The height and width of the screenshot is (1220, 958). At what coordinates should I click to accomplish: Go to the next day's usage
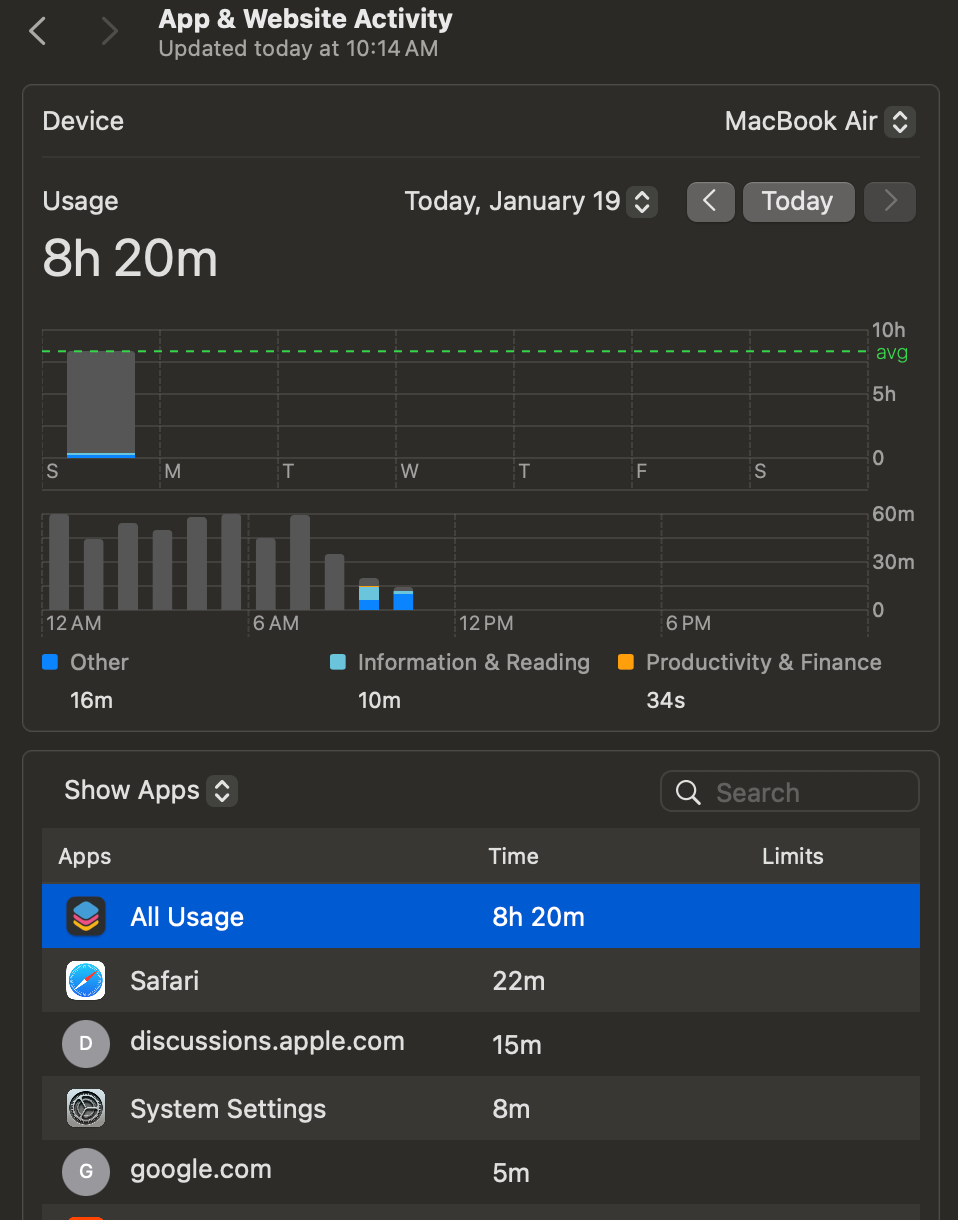click(890, 202)
